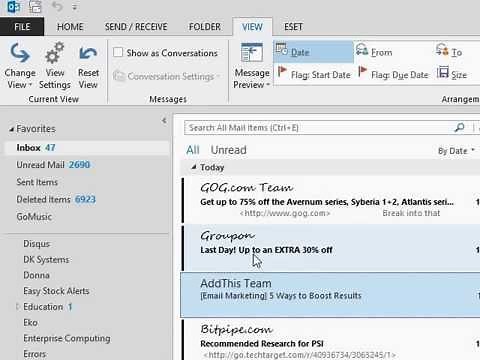480x360 pixels.
Task: Open the Change View gallery
Action: (20, 66)
